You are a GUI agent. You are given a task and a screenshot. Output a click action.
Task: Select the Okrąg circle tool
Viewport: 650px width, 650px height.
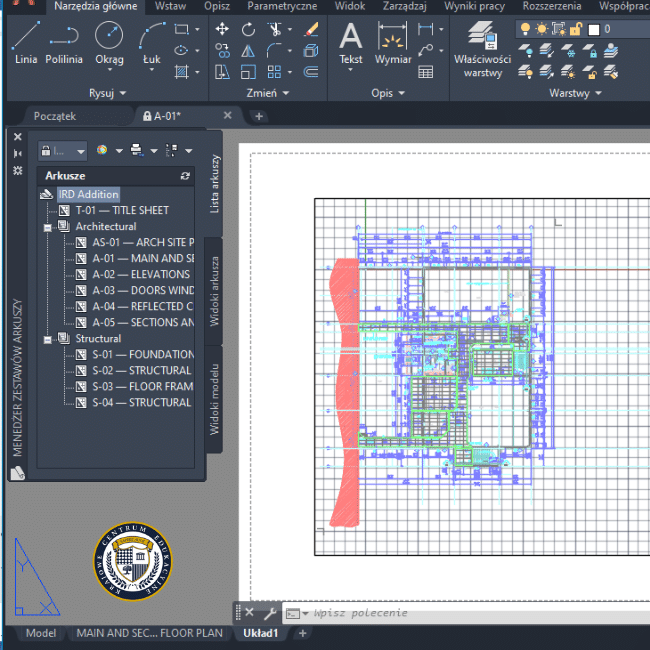click(x=109, y=43)
